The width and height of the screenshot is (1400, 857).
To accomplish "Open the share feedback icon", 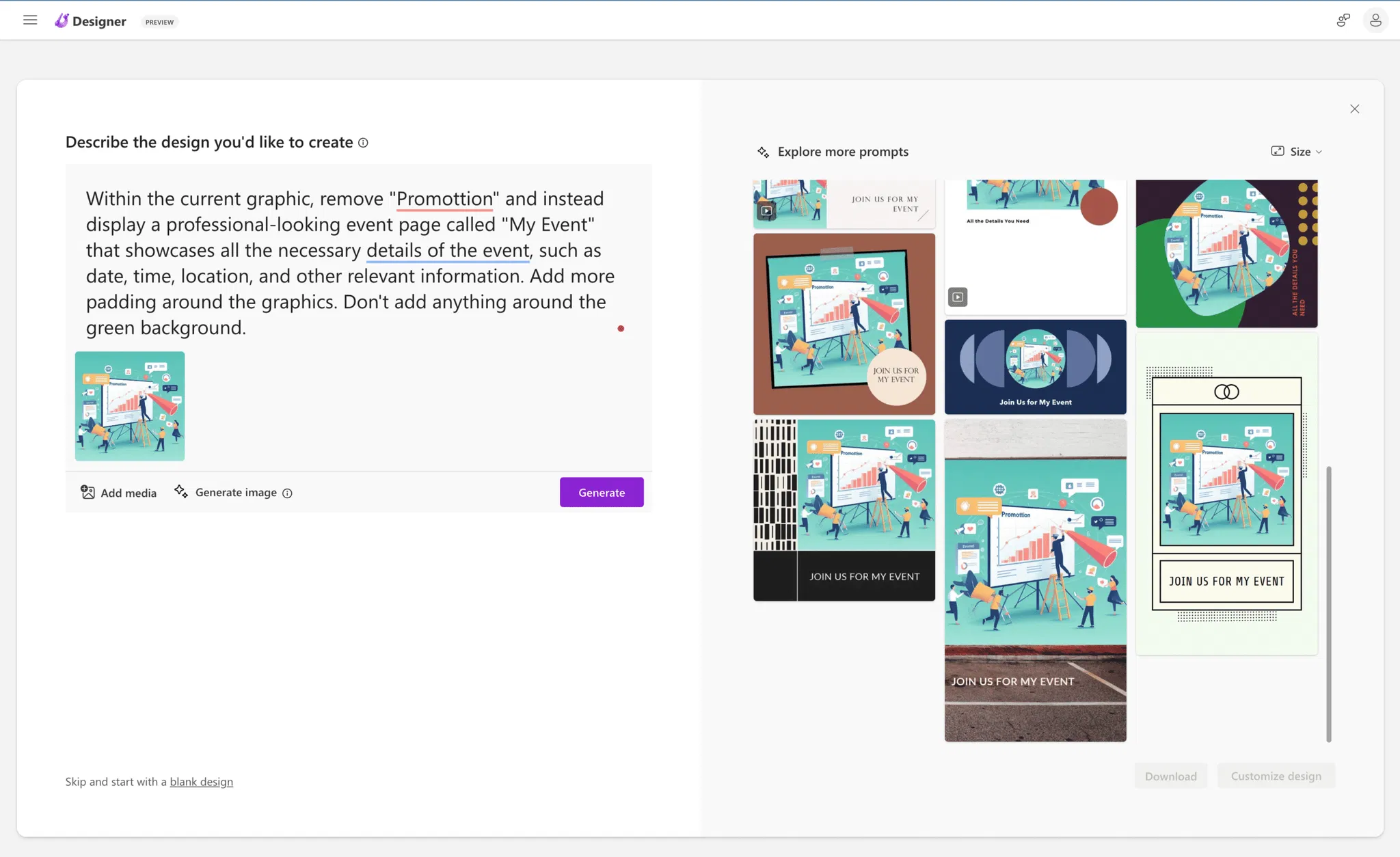I will pos(1343,21).
